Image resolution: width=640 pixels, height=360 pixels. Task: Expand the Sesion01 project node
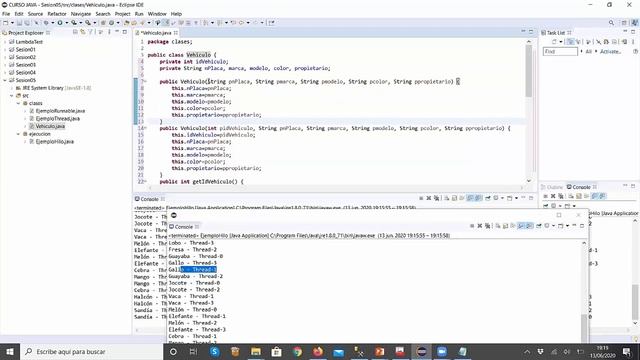coord(5,49)
